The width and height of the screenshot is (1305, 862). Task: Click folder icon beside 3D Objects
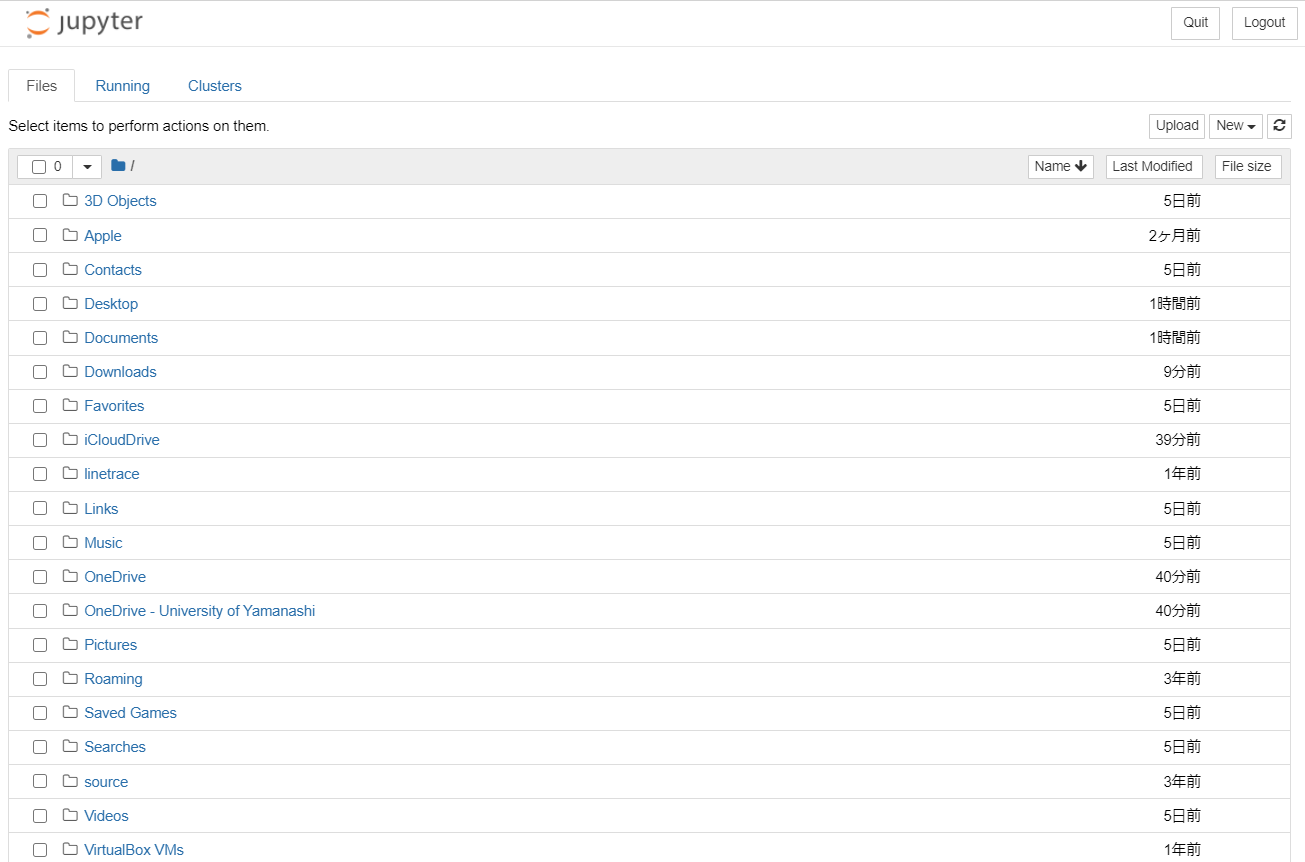[x=70, y=201]
